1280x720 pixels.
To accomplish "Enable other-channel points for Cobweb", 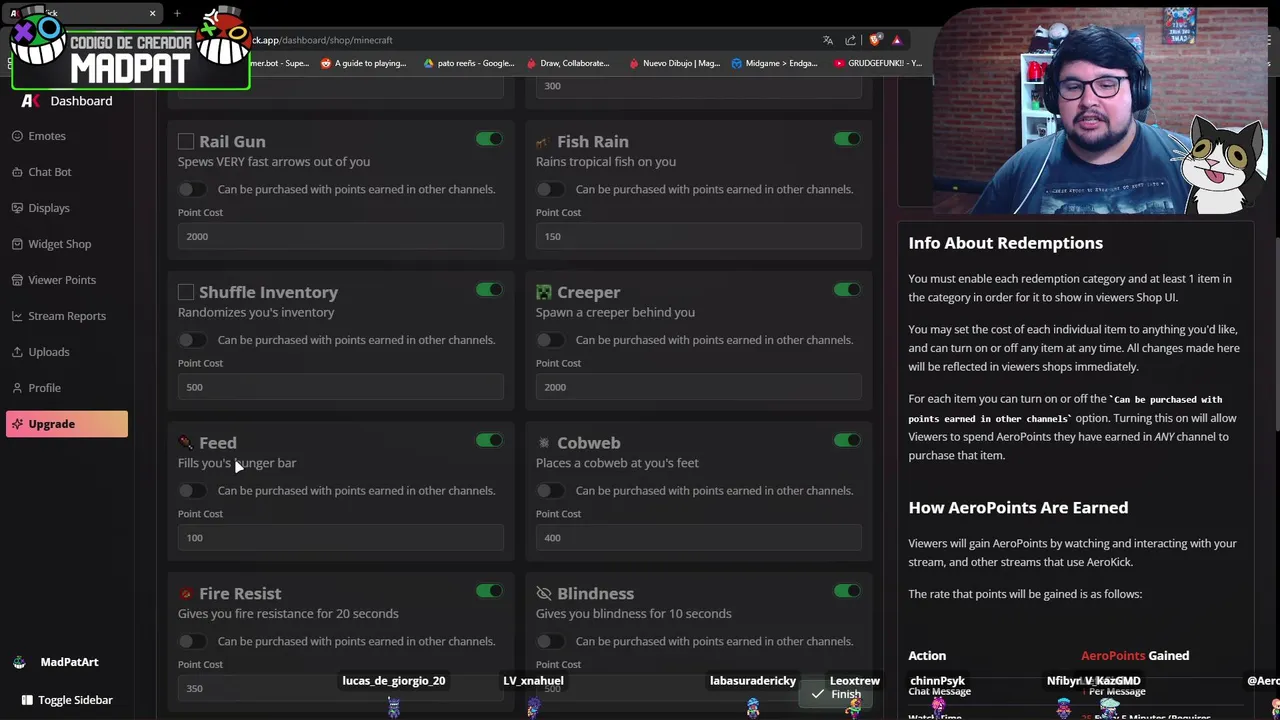I will tap(550, 490).
